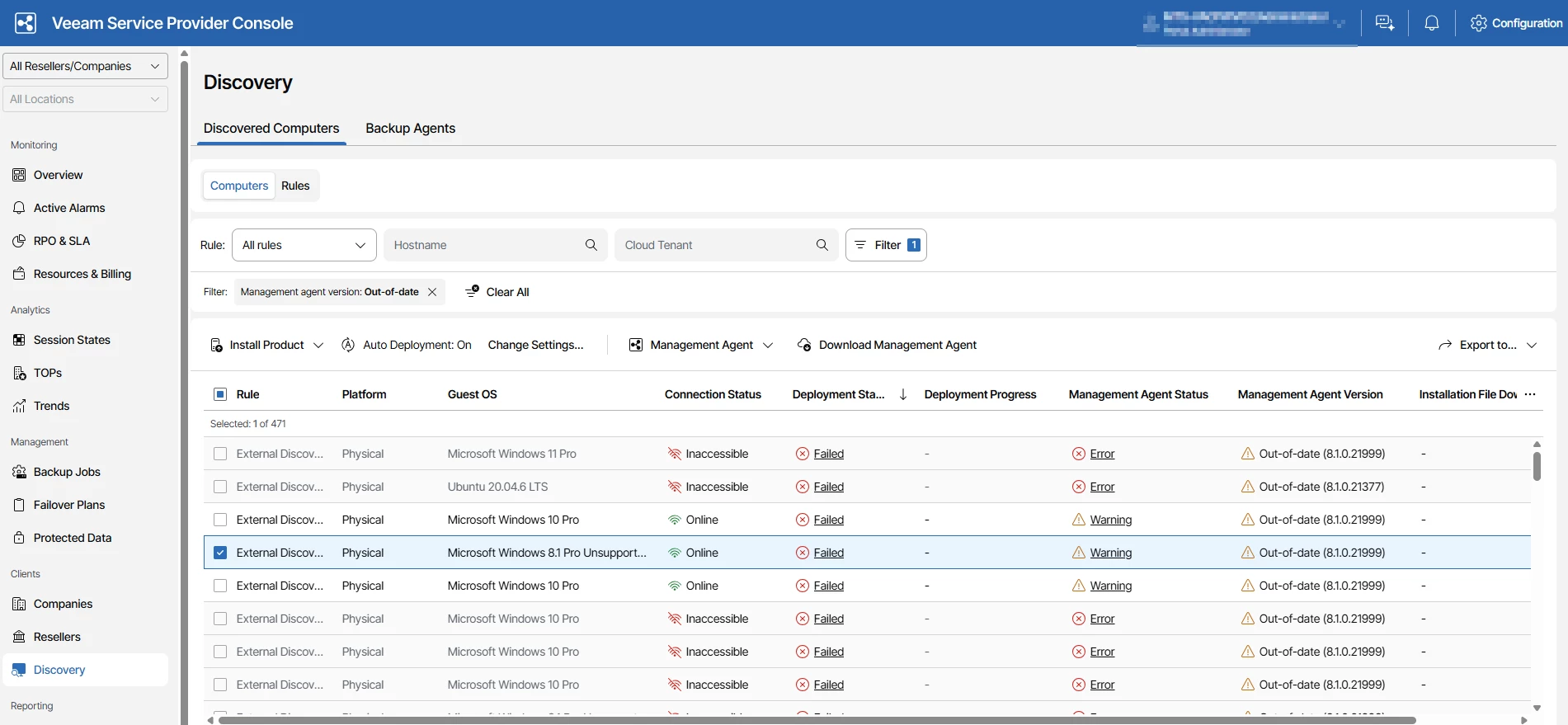The width and height of the screenshot is (1568, 725).
Task: Click the chat feedback icon in header
Action: point(1384,23)
